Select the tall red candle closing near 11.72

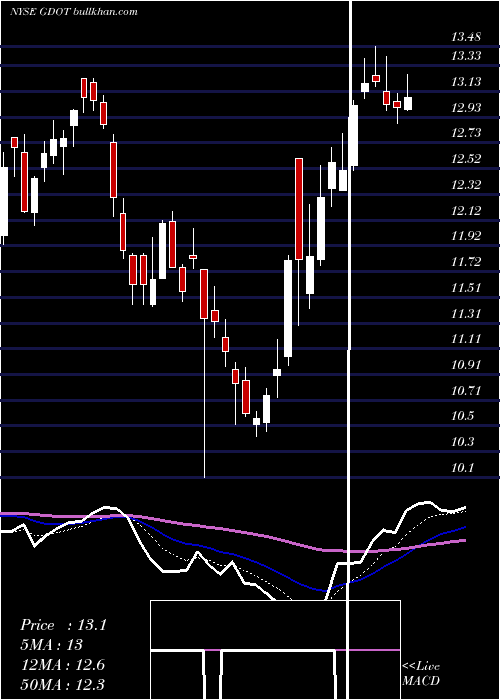tap(298, 208)
